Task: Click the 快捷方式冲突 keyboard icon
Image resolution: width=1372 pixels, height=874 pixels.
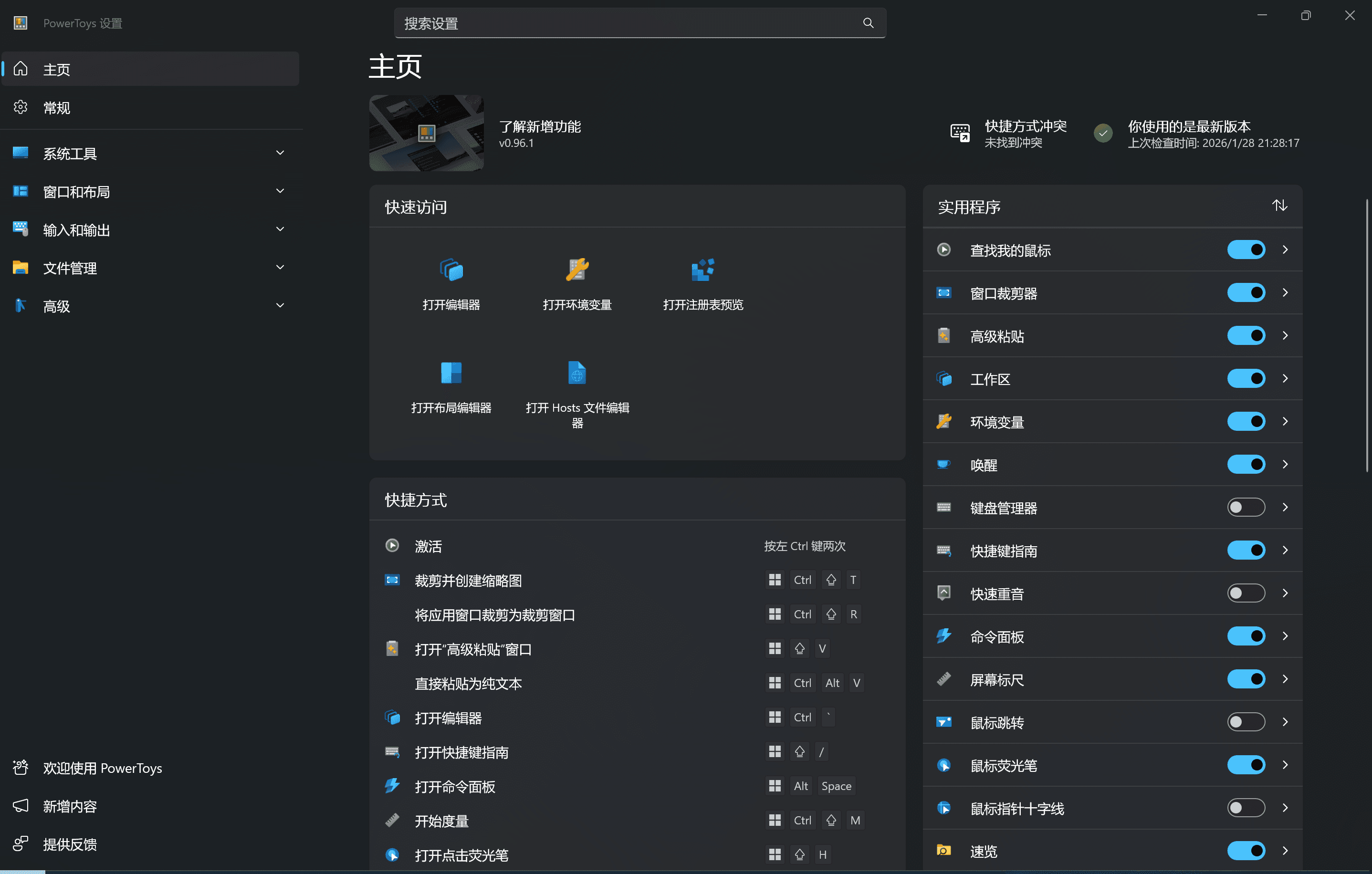Action: click(960, 133)
